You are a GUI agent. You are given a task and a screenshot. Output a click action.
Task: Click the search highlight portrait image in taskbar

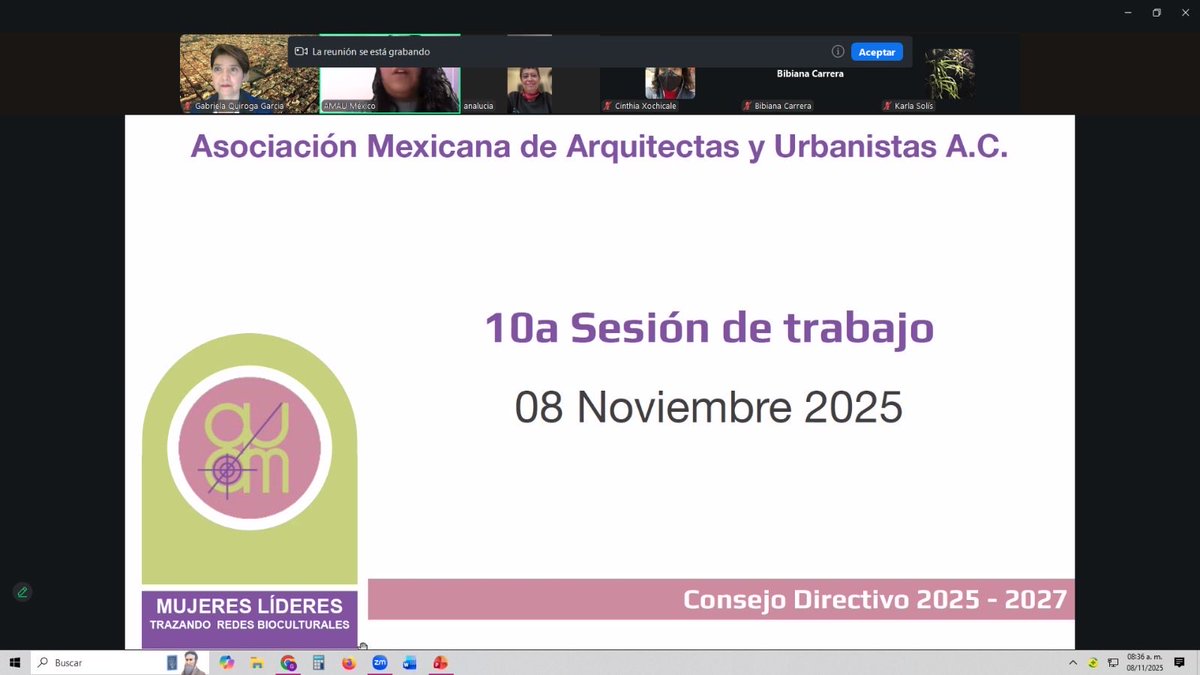186,663
